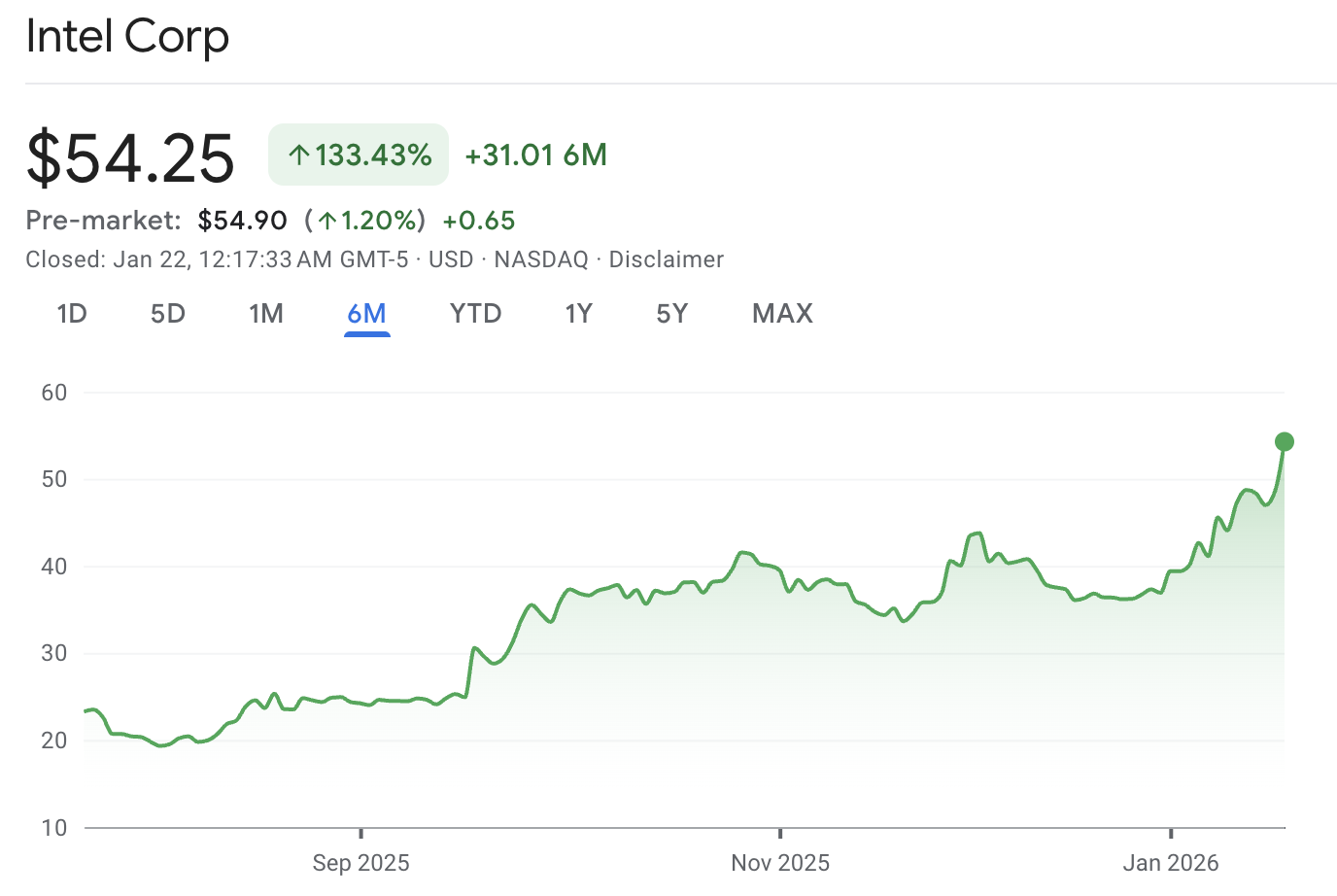Select the 1D time range

tap(72, 313)
